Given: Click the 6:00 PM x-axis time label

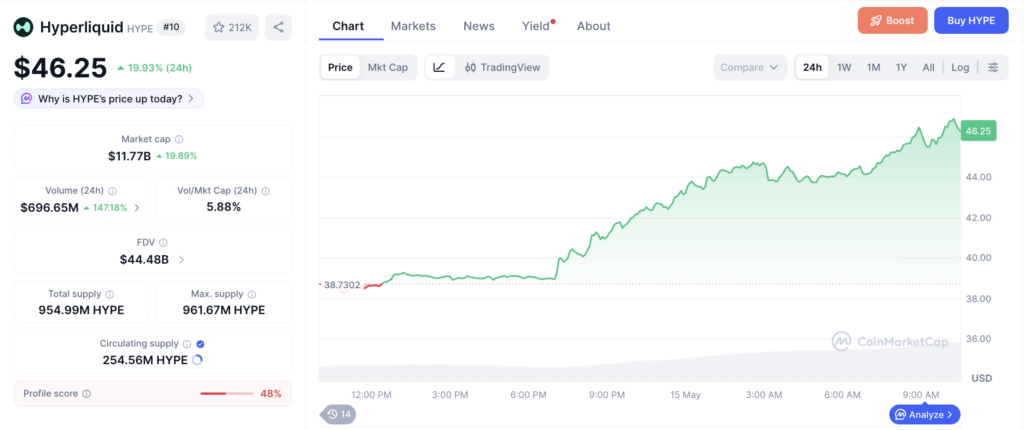Looking at the screenshot, I should (x=528, y=395).
